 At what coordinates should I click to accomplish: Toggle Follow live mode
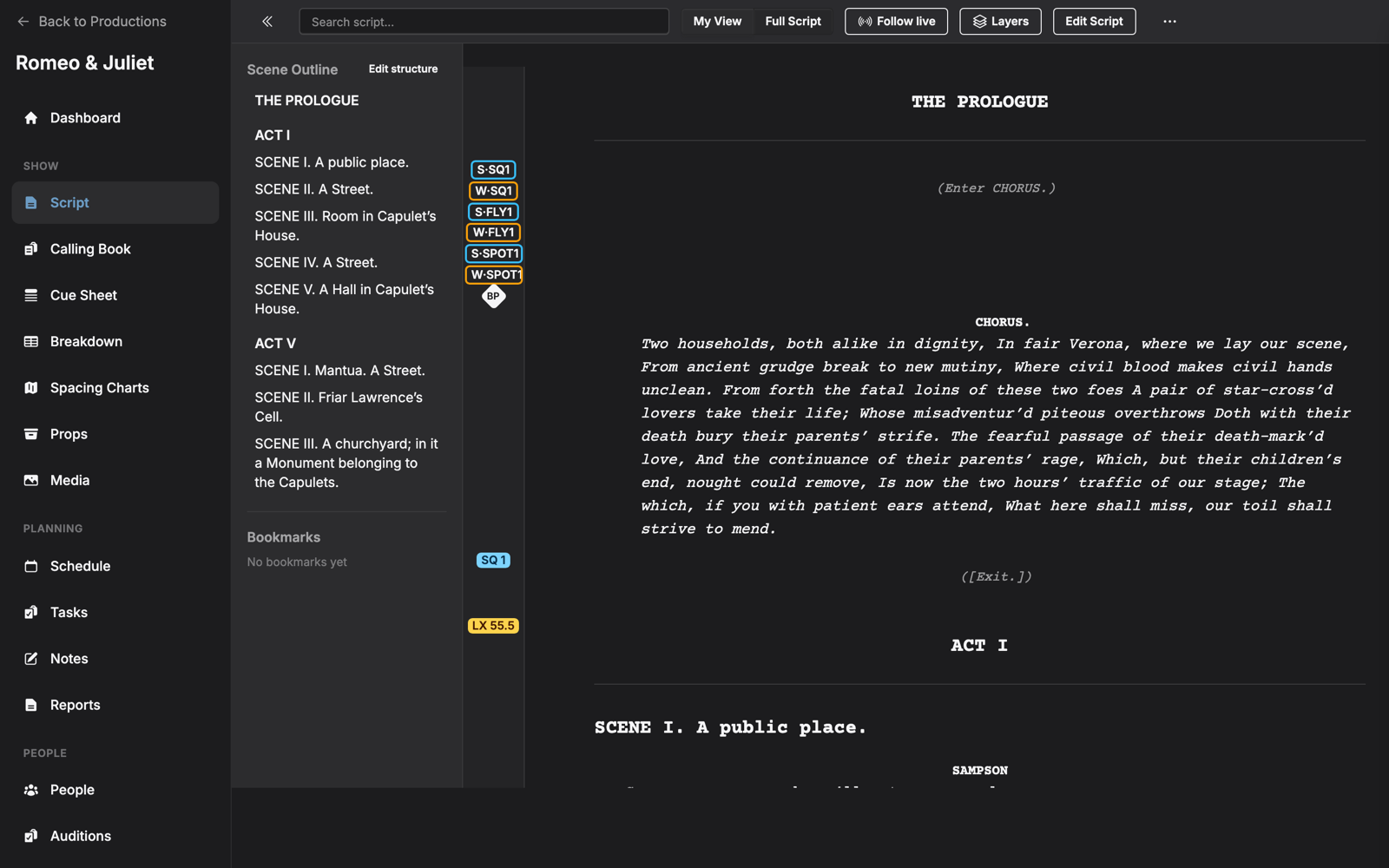point(896,22)
